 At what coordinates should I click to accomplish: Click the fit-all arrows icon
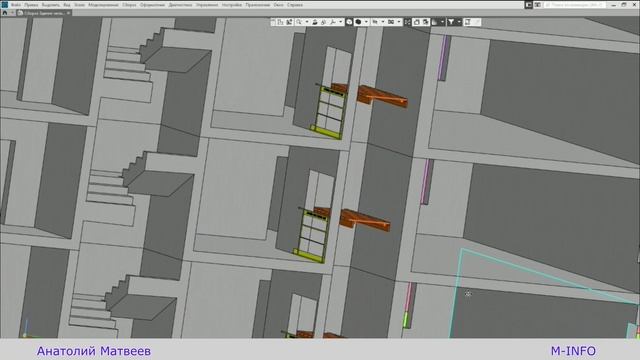coord(407,22)
